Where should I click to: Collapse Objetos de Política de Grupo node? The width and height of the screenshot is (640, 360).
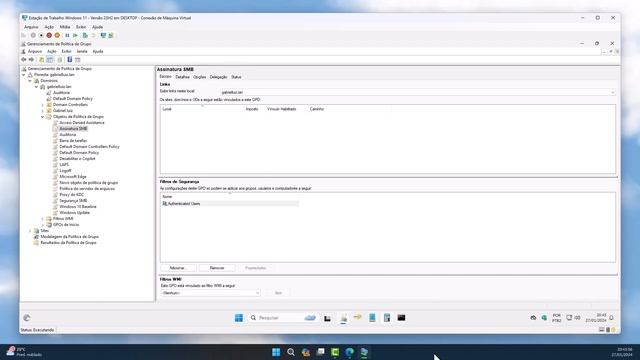click(42, 117)
